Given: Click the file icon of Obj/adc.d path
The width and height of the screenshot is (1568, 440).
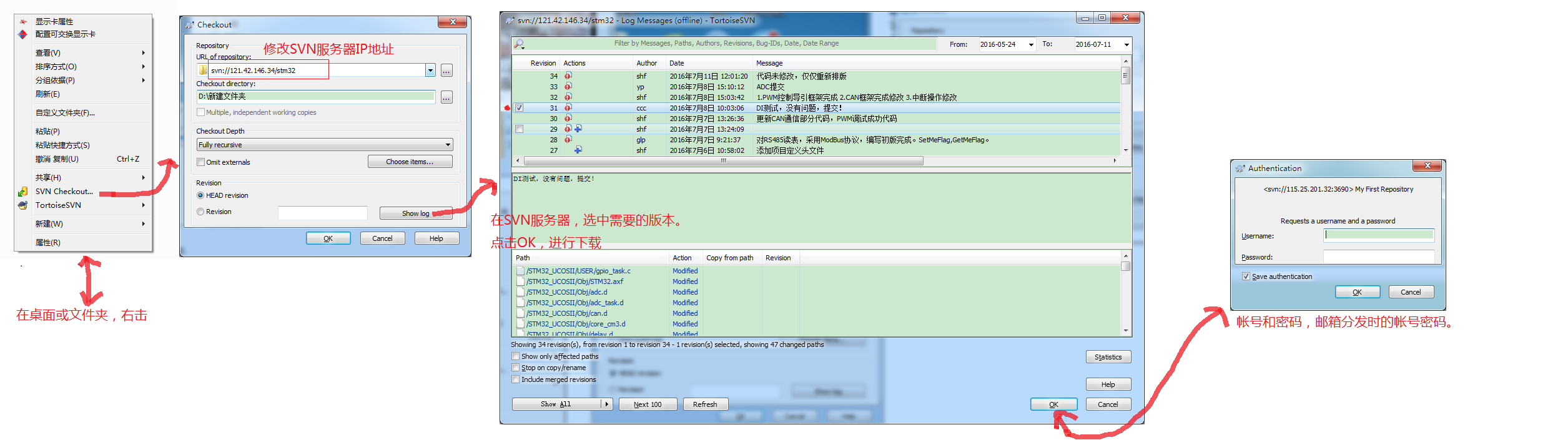Looking at the screenshot, I should pyautogui.click(x=520, y=292).
